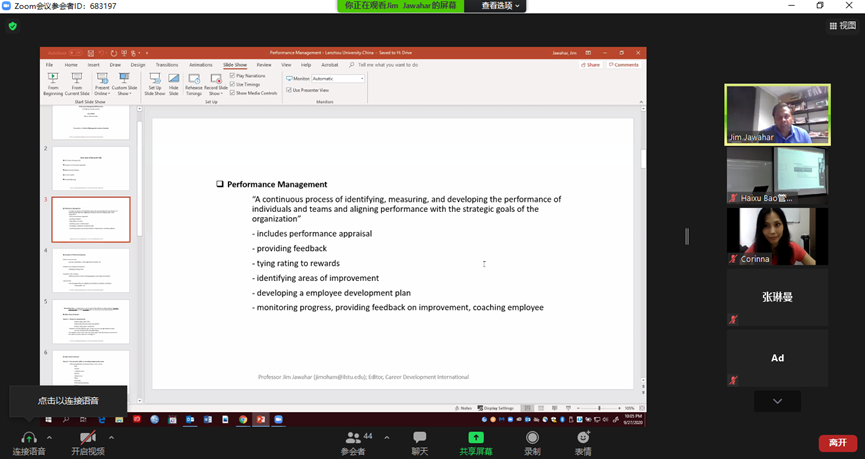Click the red Leave meeting button
Screen dimensions: 865x459
pyautogui.click(x=837, y=442)
